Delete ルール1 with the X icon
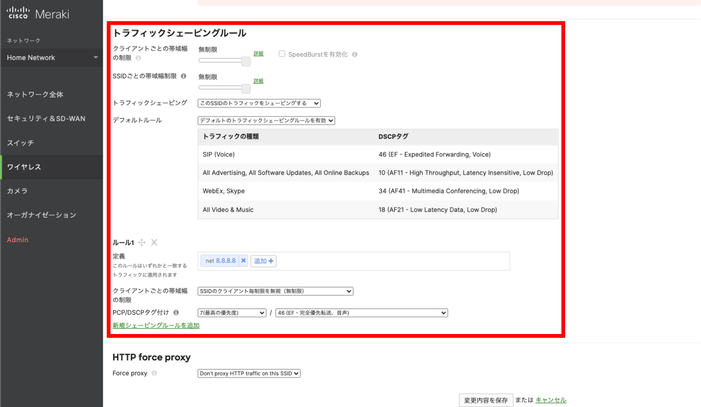Image resolution: width=701 pixels, height=407 pixels. [154, 243]
